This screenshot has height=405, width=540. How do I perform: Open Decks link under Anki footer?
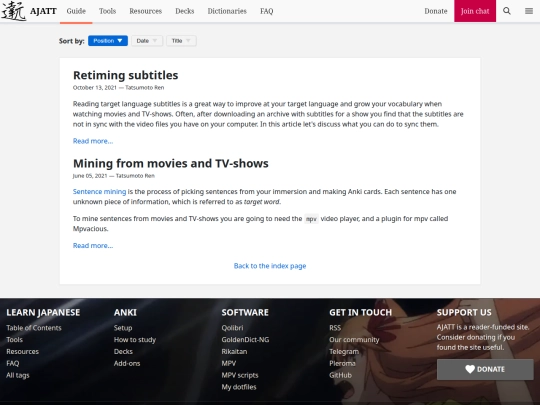[123, 352]
